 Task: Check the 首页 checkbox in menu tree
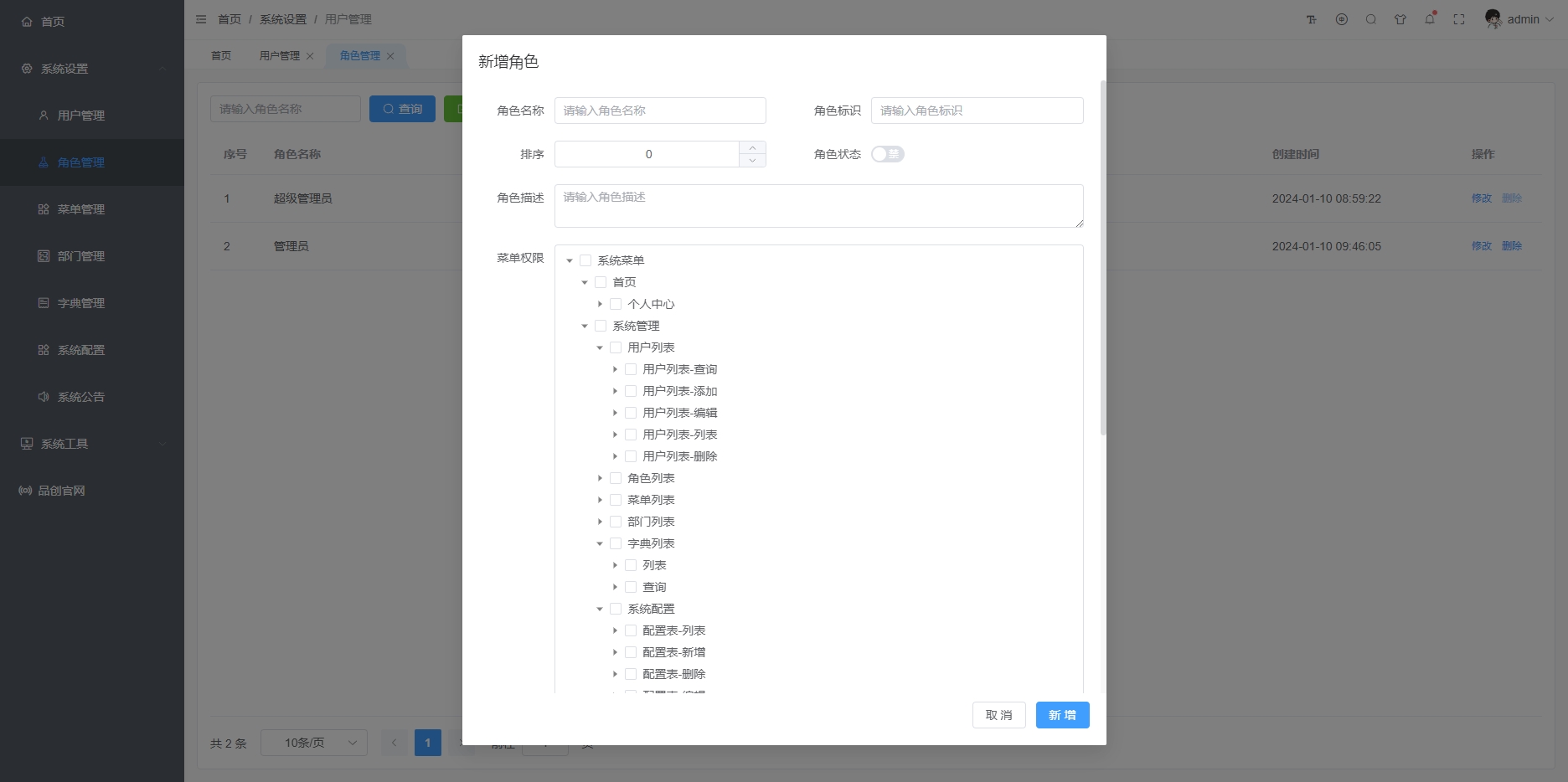point(601,282)
